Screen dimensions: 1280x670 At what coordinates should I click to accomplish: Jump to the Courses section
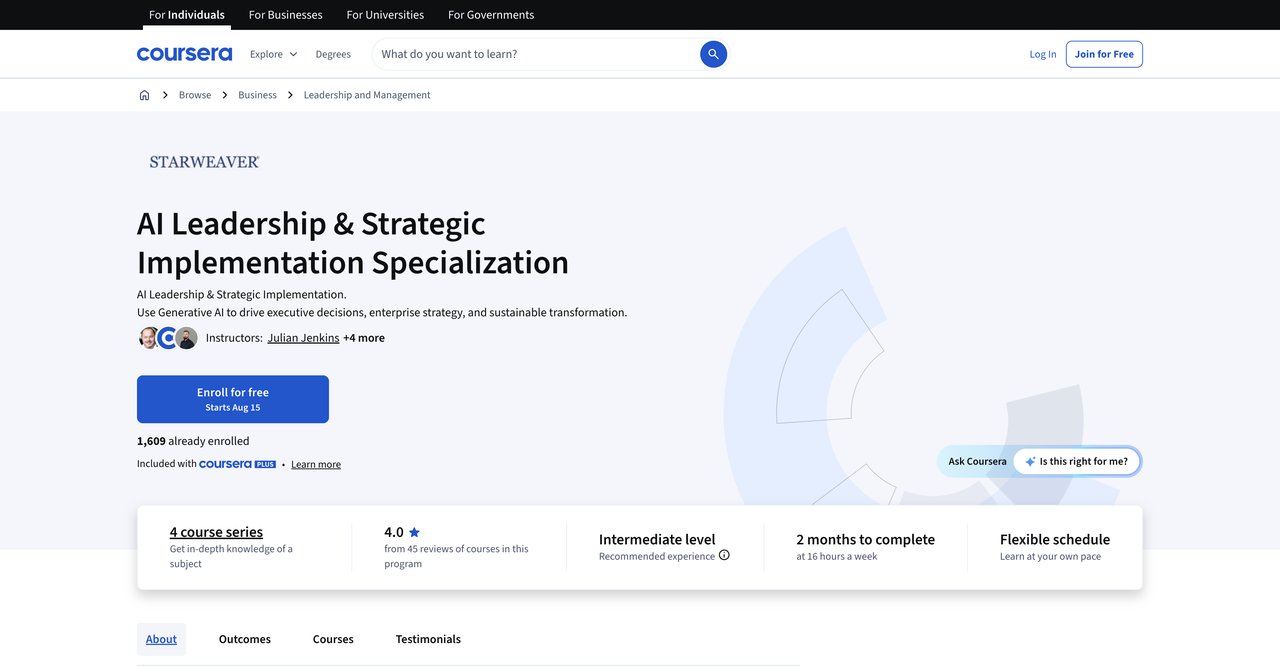(333, 639)
